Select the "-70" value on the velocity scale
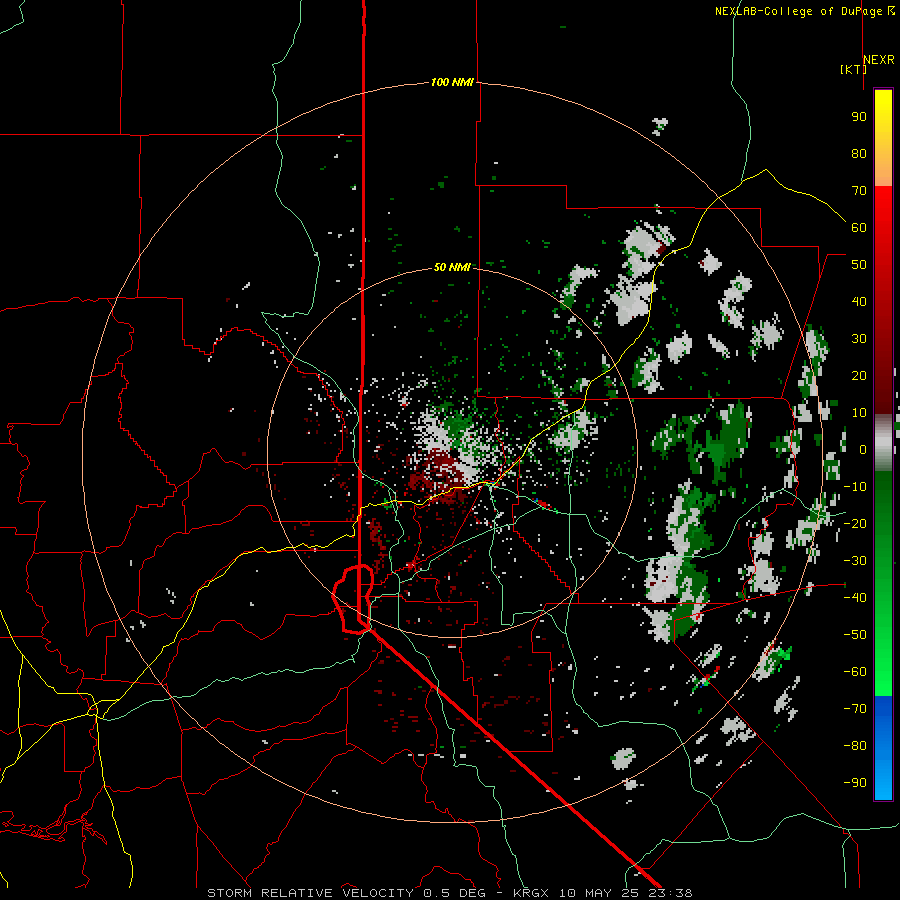The height and width of the screenshot is (900, 900). [x=855, y=709]
